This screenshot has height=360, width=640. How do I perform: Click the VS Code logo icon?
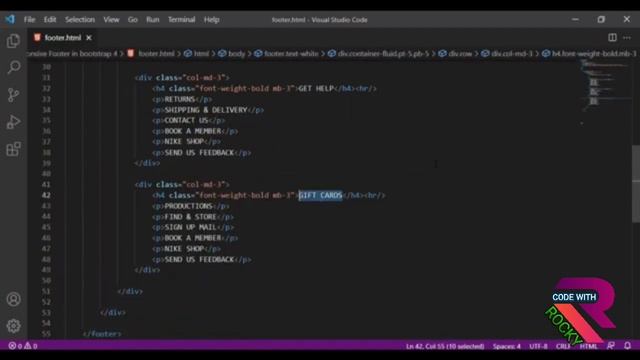[10, 19]
